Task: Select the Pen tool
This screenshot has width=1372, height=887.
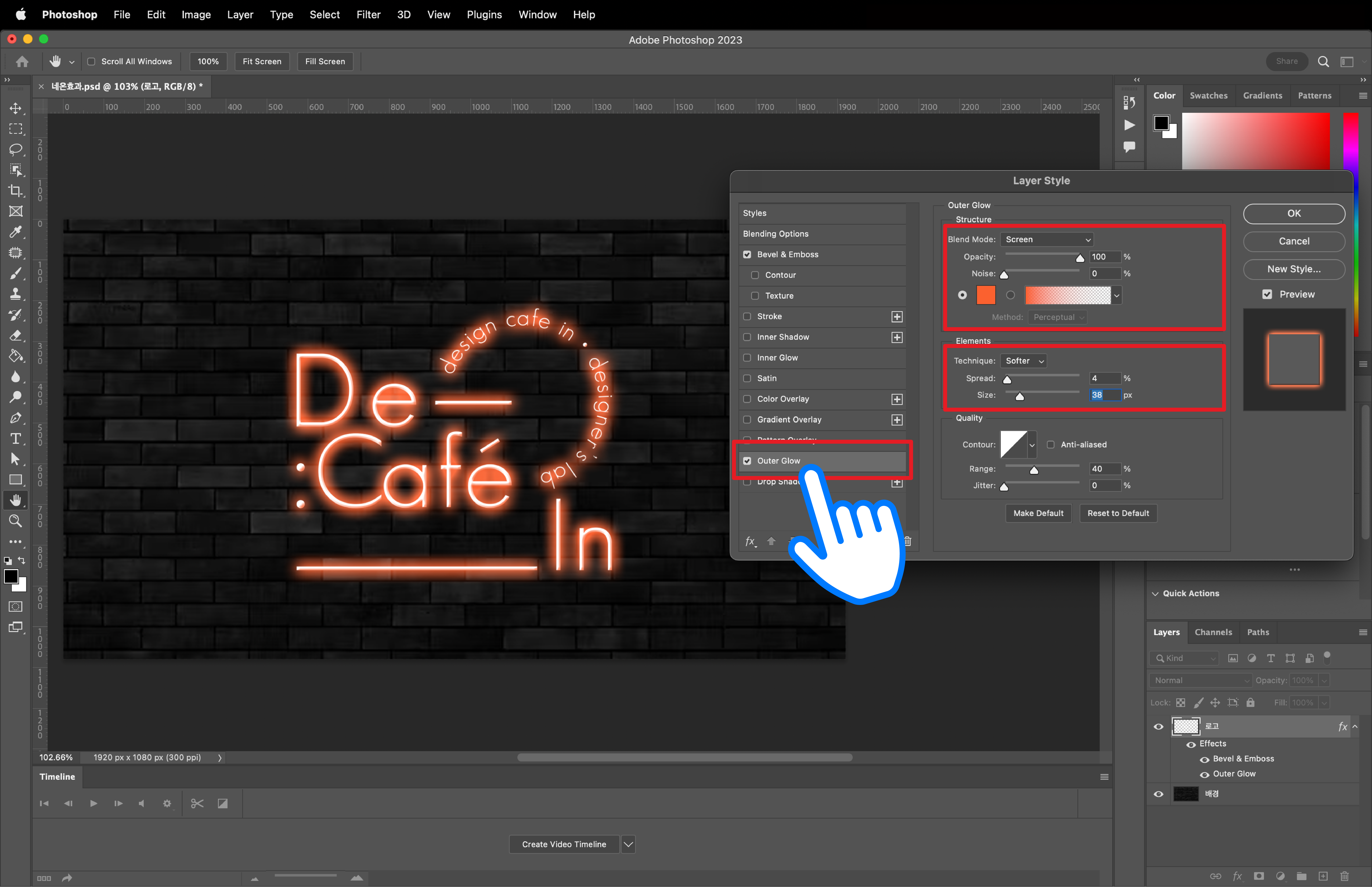Action: tap(16, 418)
